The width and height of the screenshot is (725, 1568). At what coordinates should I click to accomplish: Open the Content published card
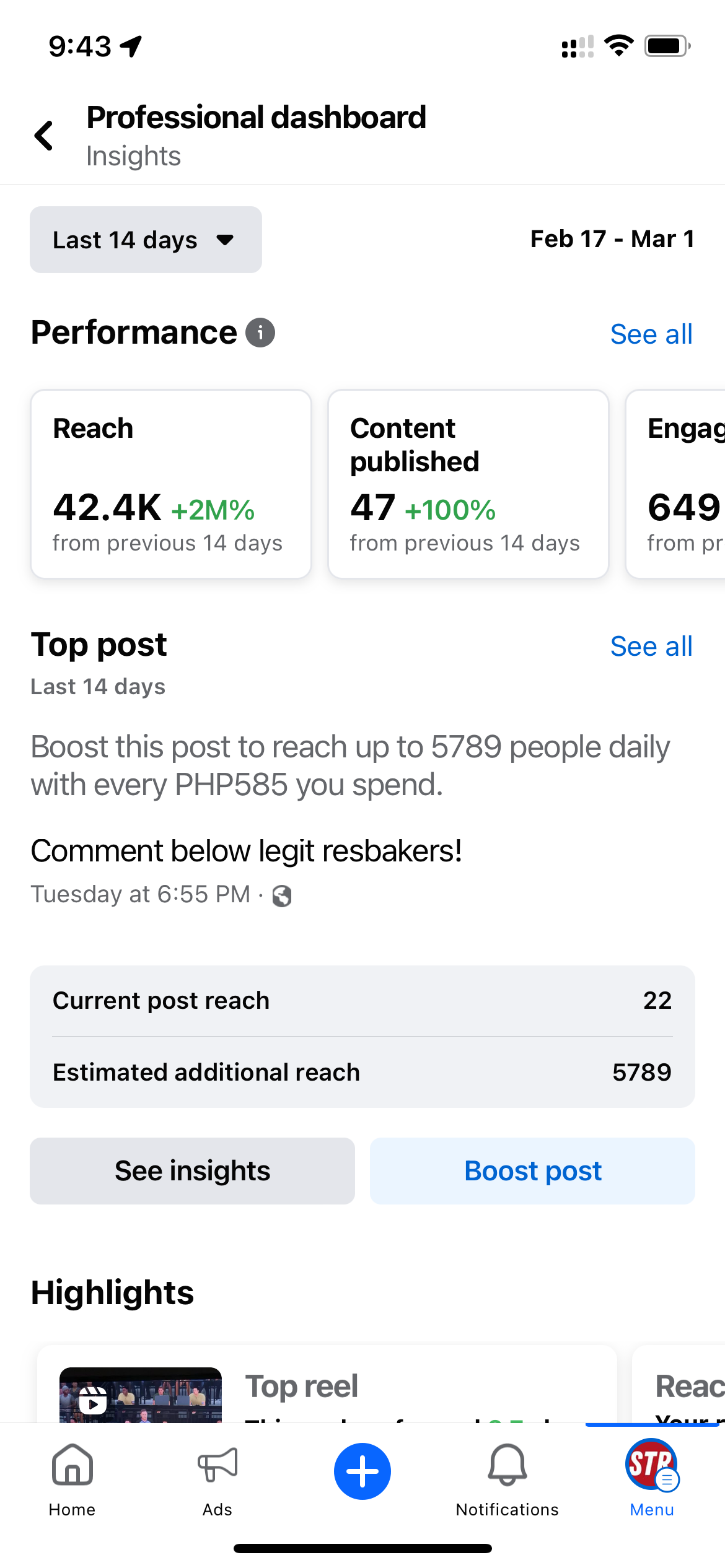468,484
